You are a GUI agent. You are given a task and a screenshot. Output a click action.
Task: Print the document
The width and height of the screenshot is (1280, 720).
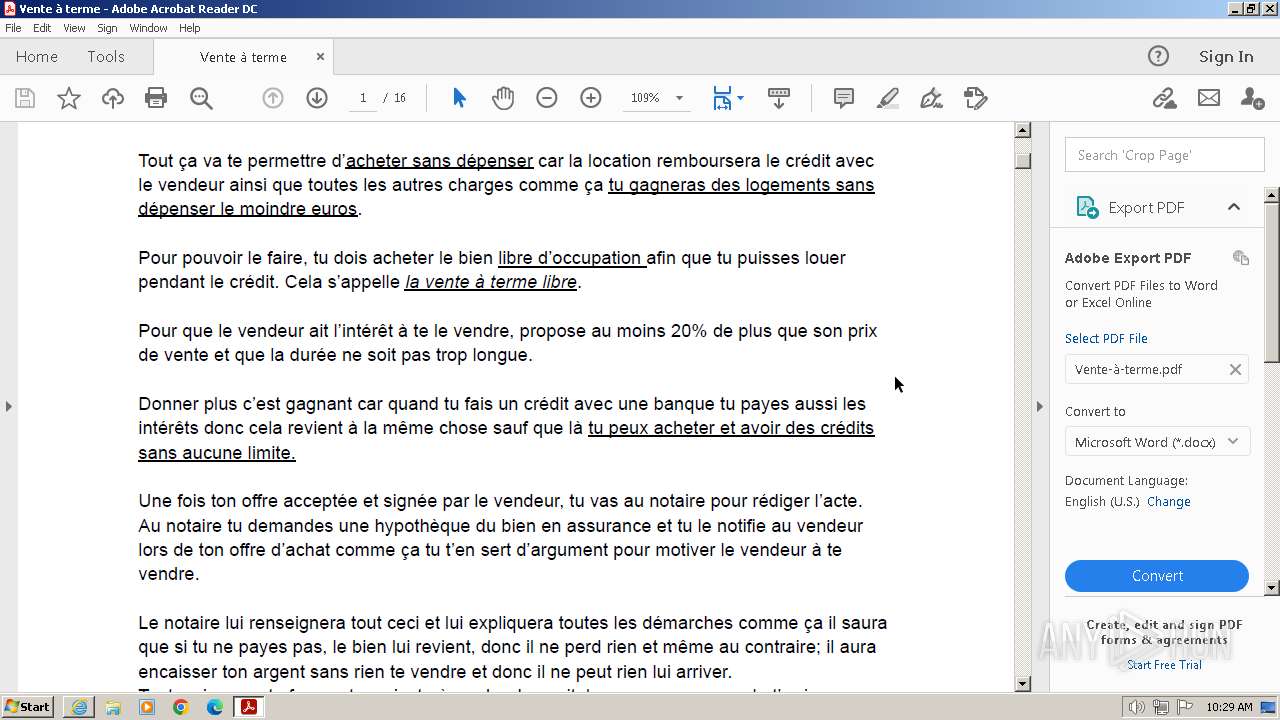(156, 98)
